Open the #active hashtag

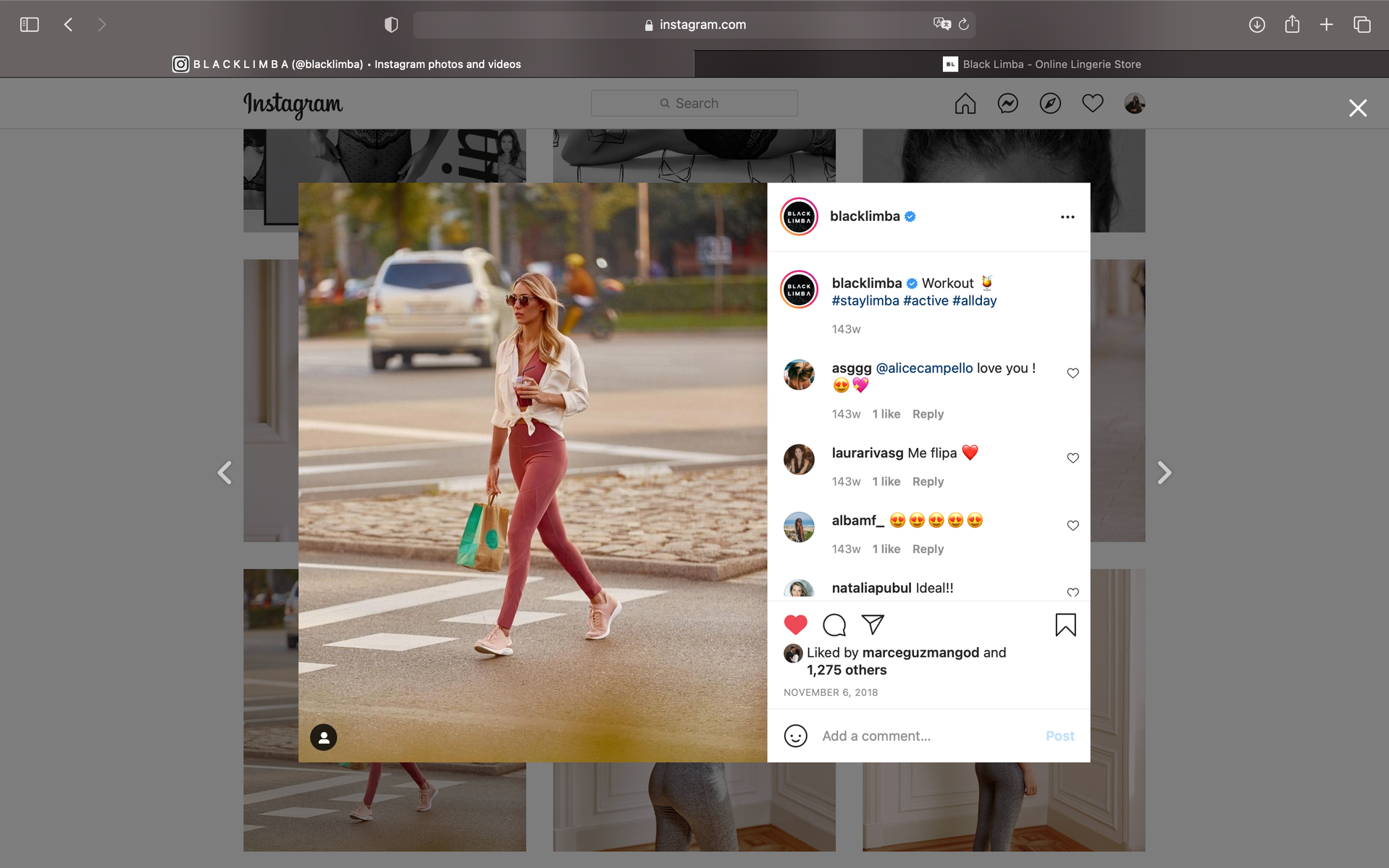coord(926,300)
